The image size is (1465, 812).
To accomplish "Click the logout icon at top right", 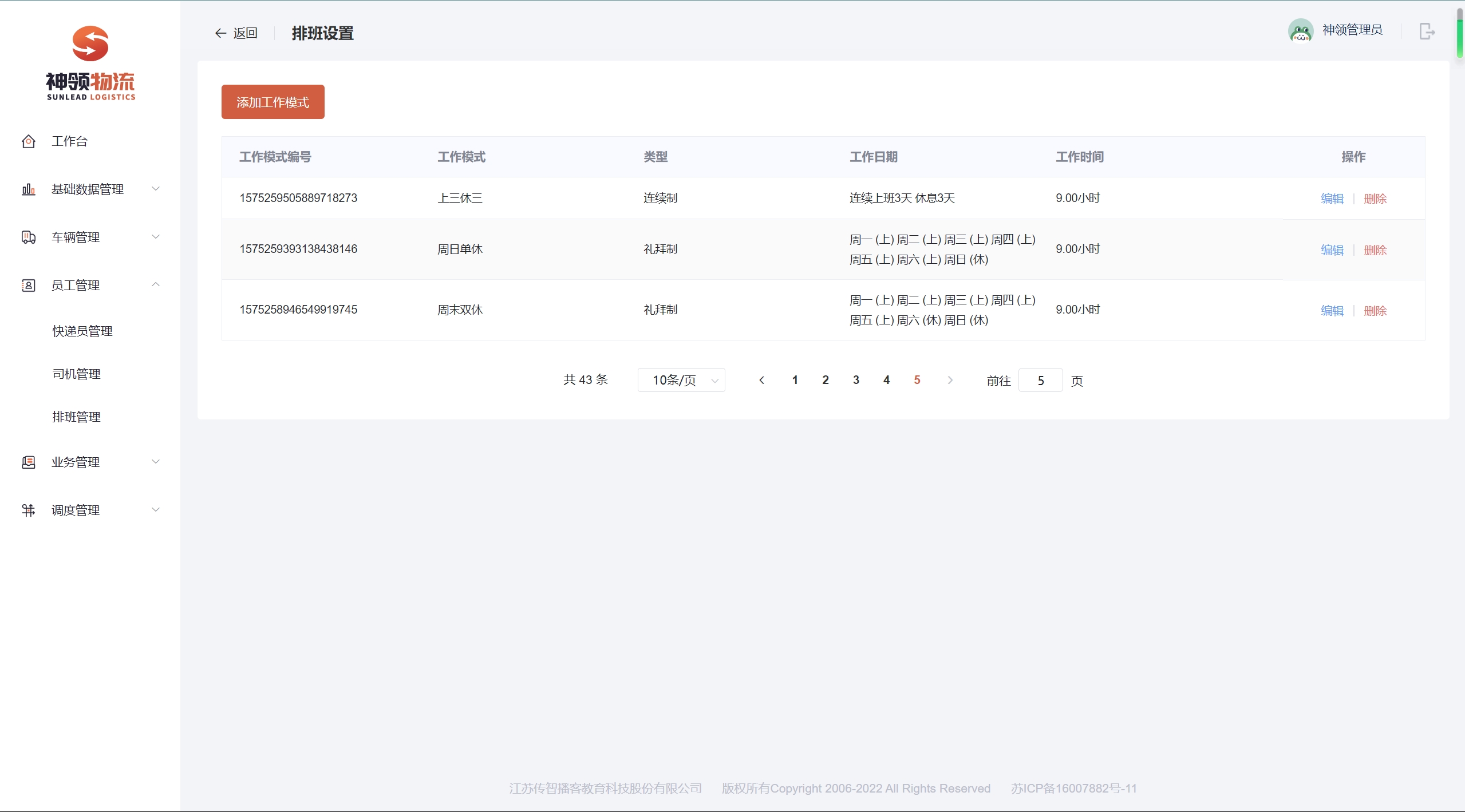I will coord(1427,31).
